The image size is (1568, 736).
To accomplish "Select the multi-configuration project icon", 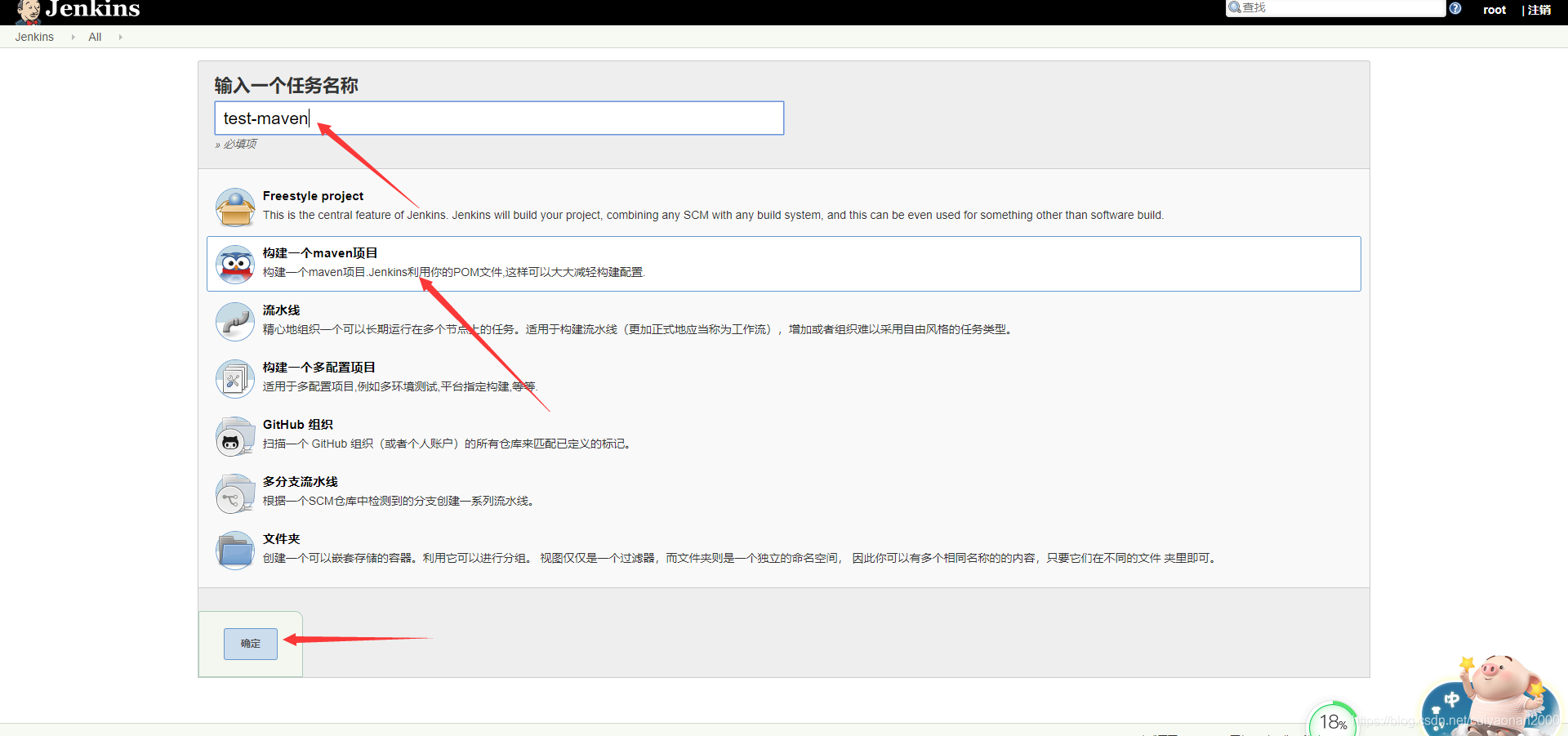I will point(235,379).
